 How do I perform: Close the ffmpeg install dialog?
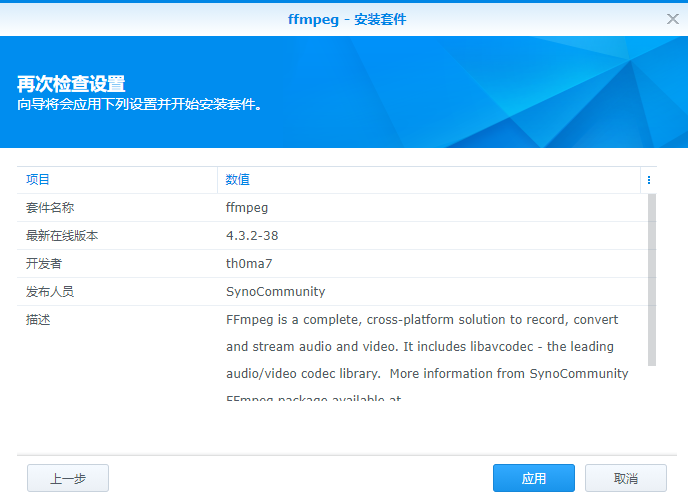pos(673,19)
